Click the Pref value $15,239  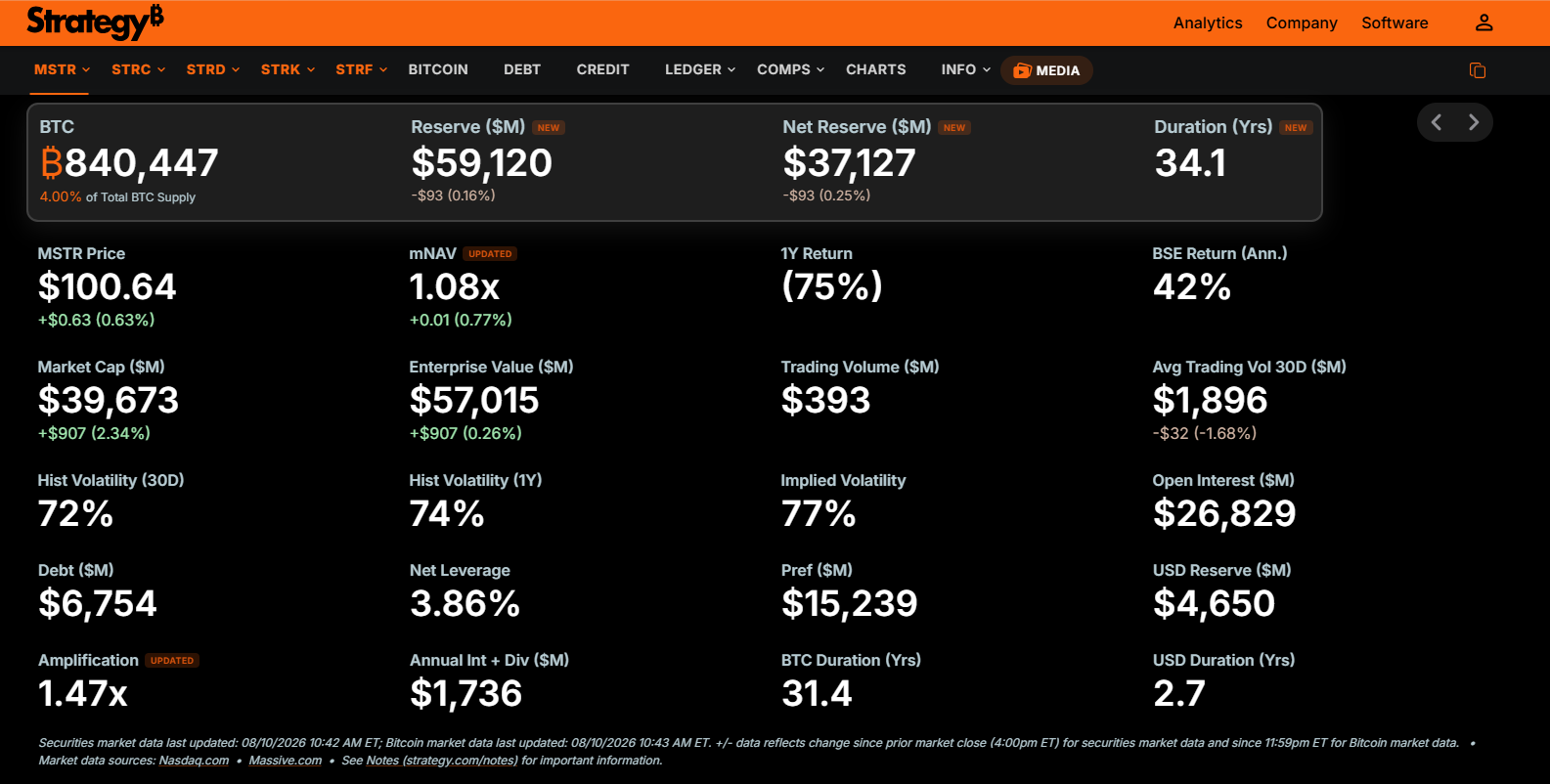[849, 604]
